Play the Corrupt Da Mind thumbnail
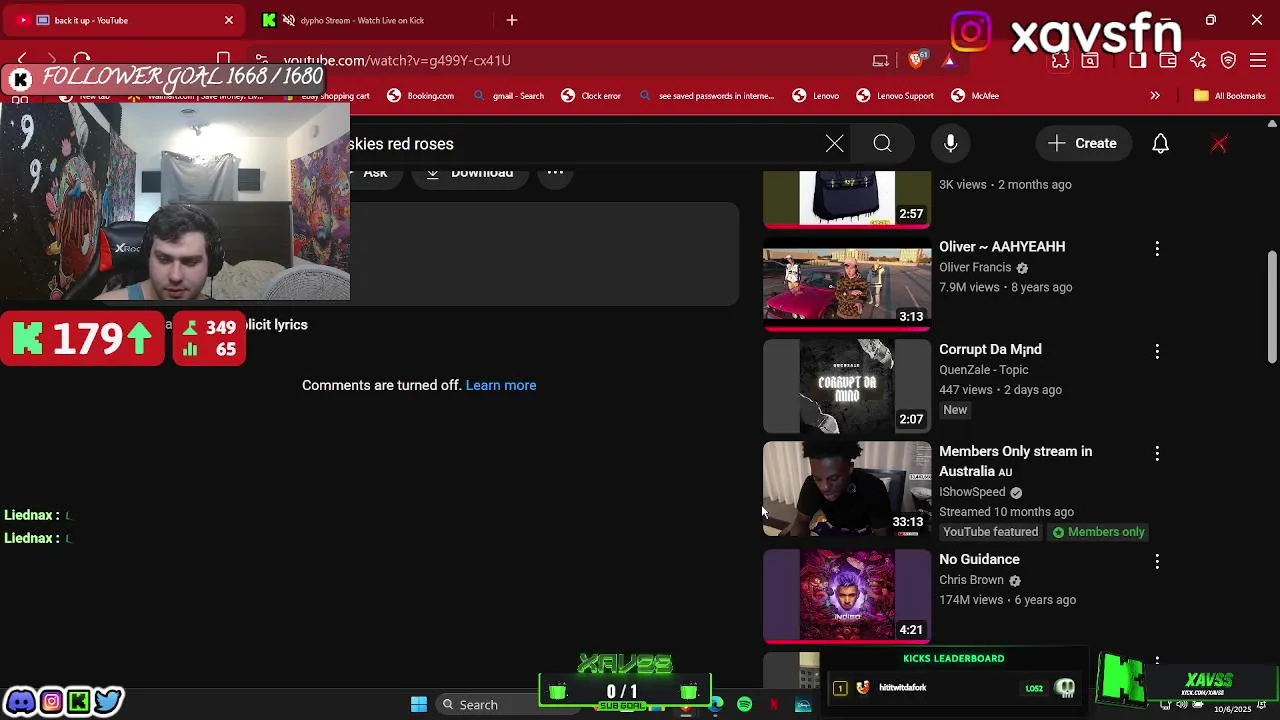The height and width of the screenshot is (720, 1280). coord(847,386)
